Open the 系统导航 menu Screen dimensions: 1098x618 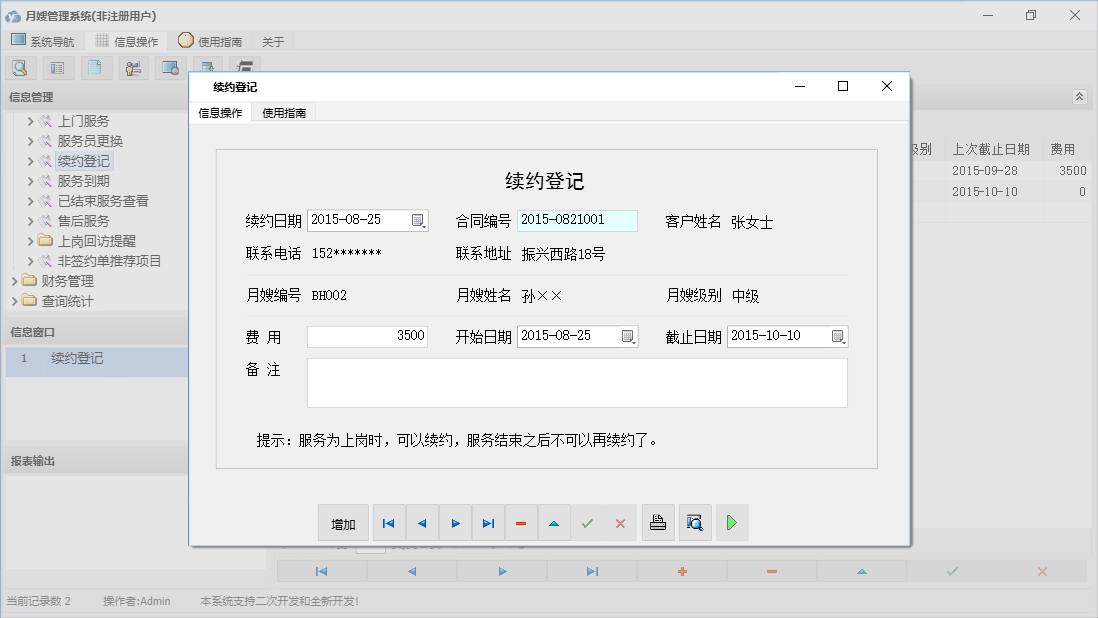click(x=43, y=41)
